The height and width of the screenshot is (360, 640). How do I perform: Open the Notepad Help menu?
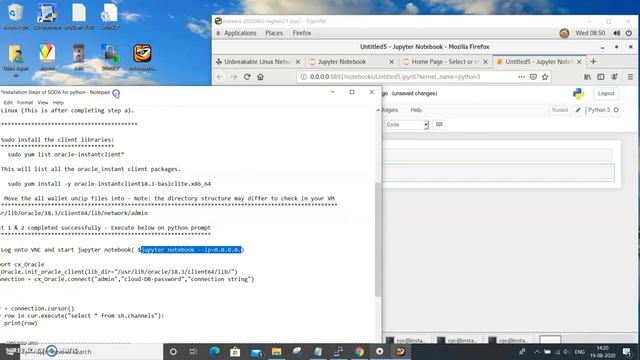click(58, 102)
